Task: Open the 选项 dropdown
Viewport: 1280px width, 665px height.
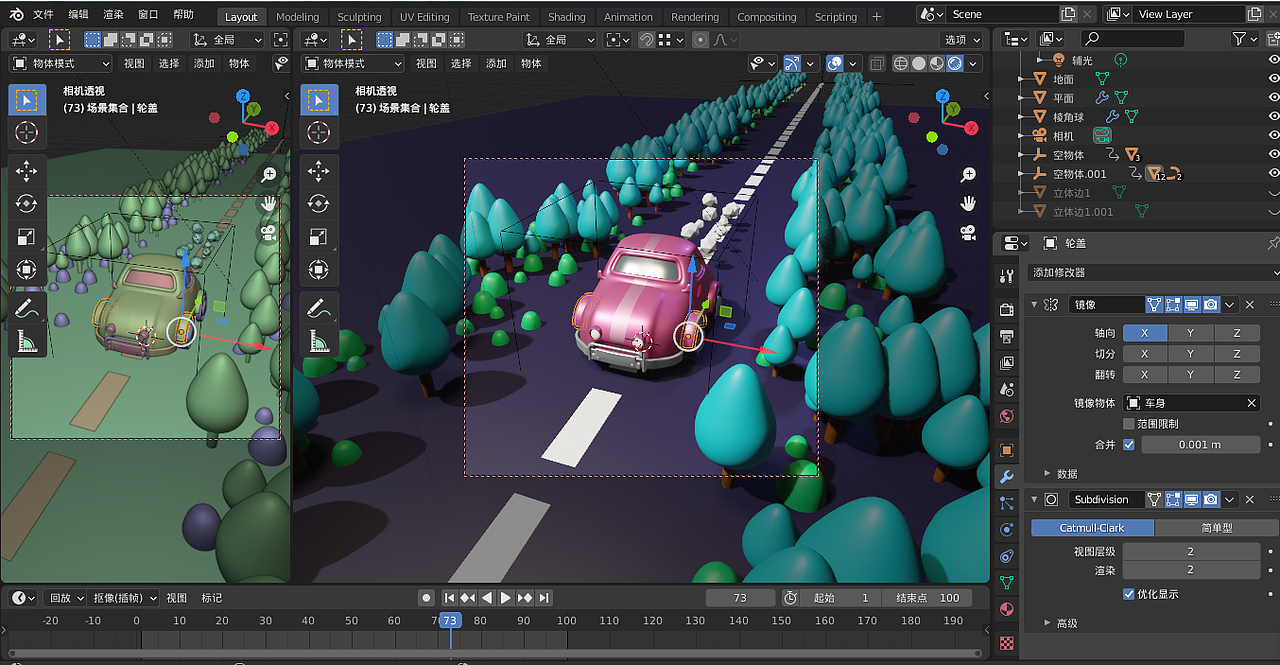Action: [961, 40]
